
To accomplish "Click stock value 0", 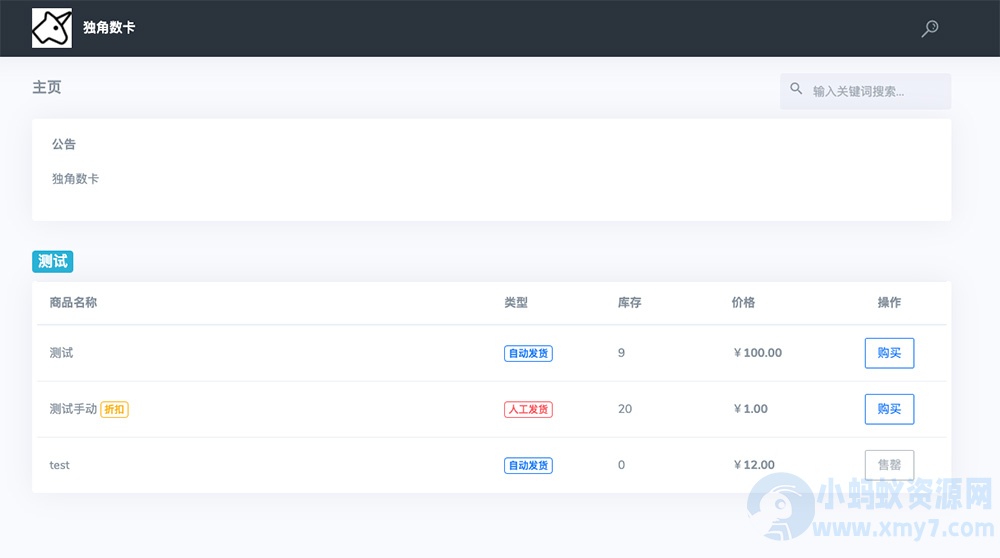I will click(x=621, y=465).
